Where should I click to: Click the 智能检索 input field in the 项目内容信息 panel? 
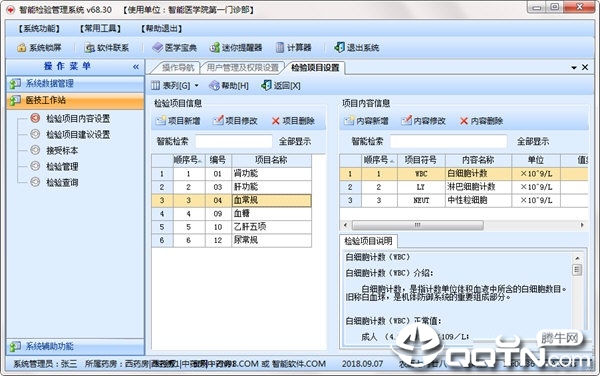[448, 142]
